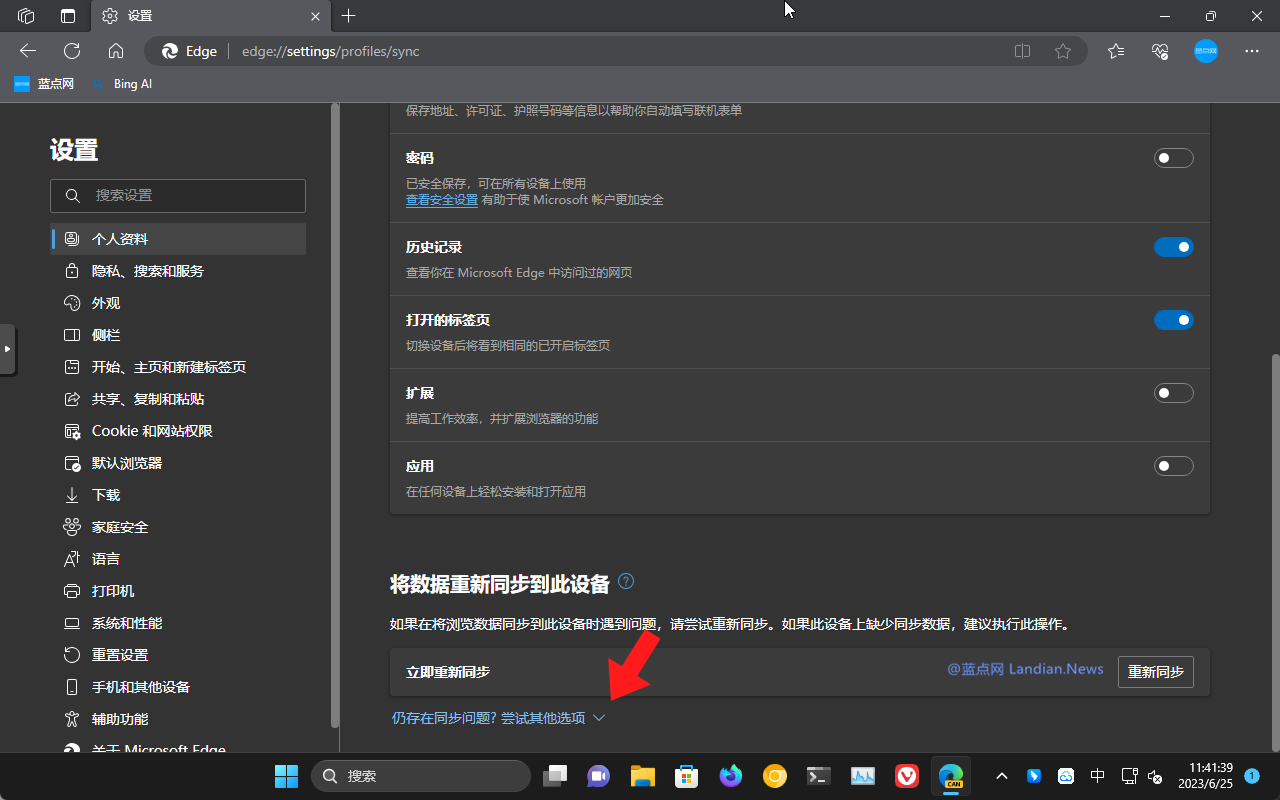Viewport: 1280px width, 800px height.
Task: Click the 搜索设置 search field
Action: point(177,195)
